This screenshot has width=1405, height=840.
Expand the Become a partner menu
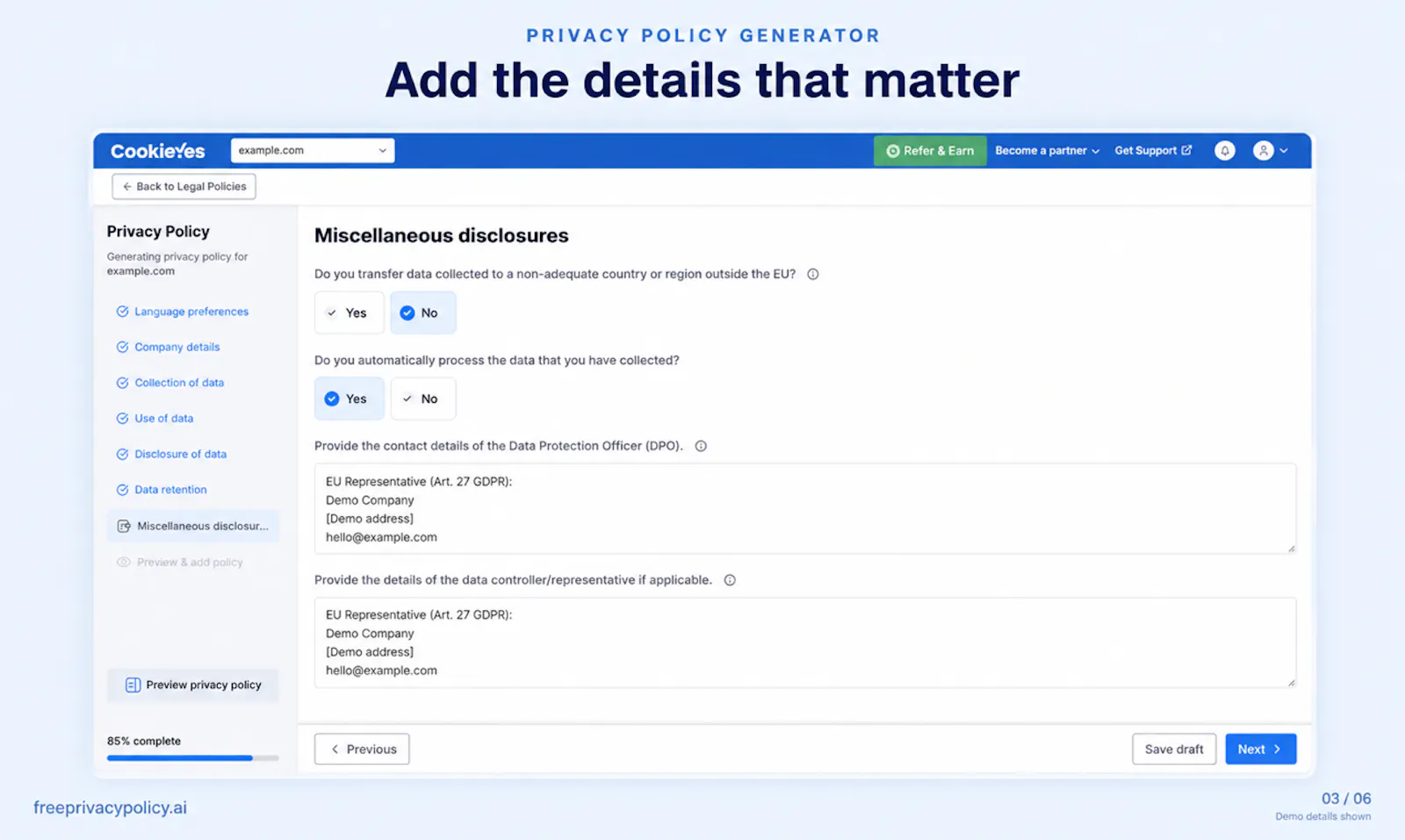pyautogui.click(x=1047, y=151)
